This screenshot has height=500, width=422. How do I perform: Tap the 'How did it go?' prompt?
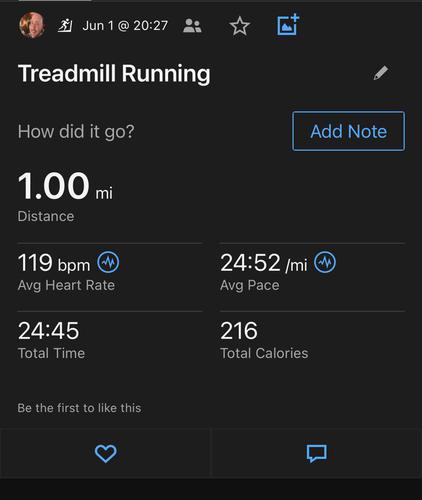pos(76,132)
